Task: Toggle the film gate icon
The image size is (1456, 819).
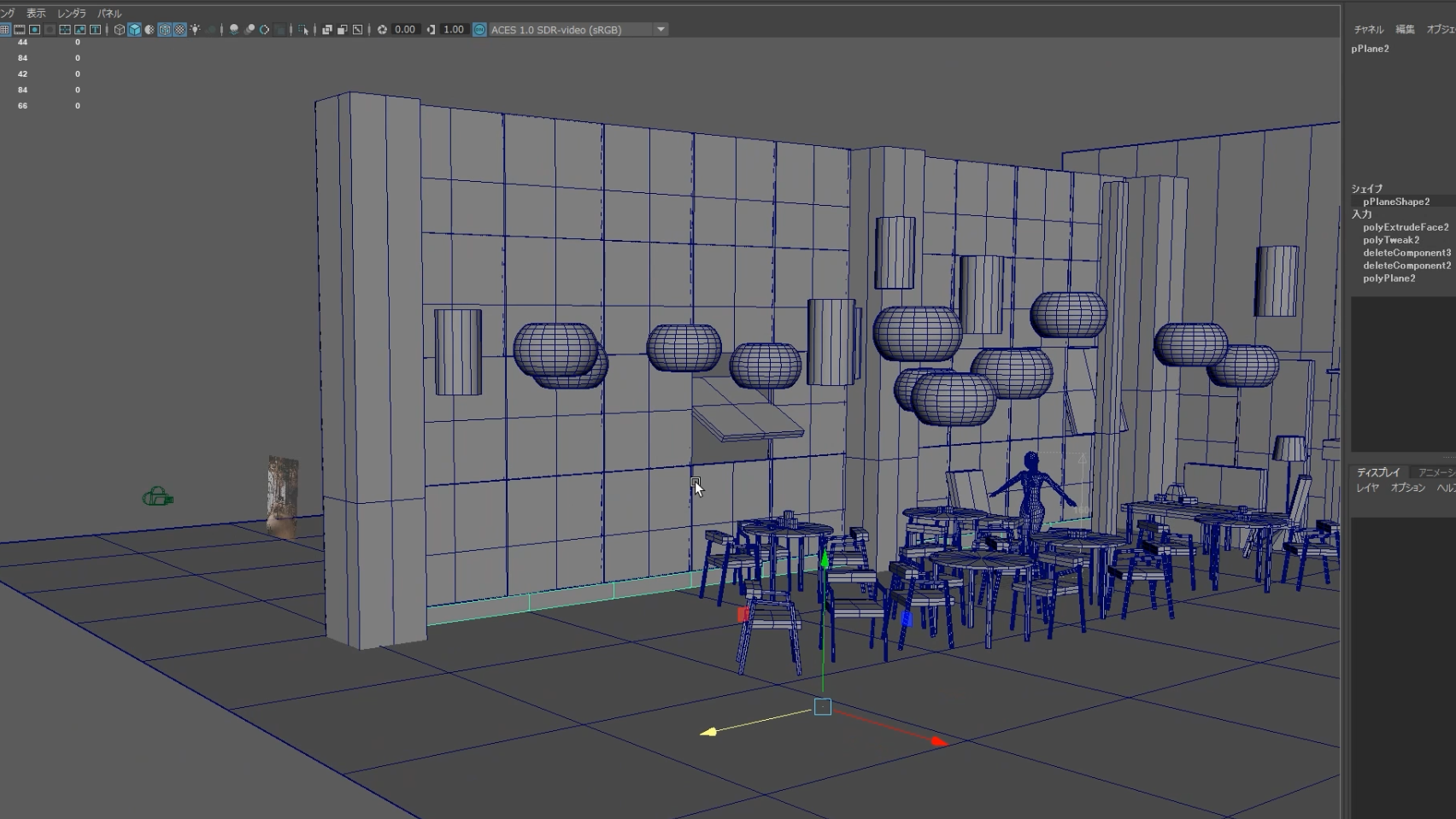Action: [19, 30]
